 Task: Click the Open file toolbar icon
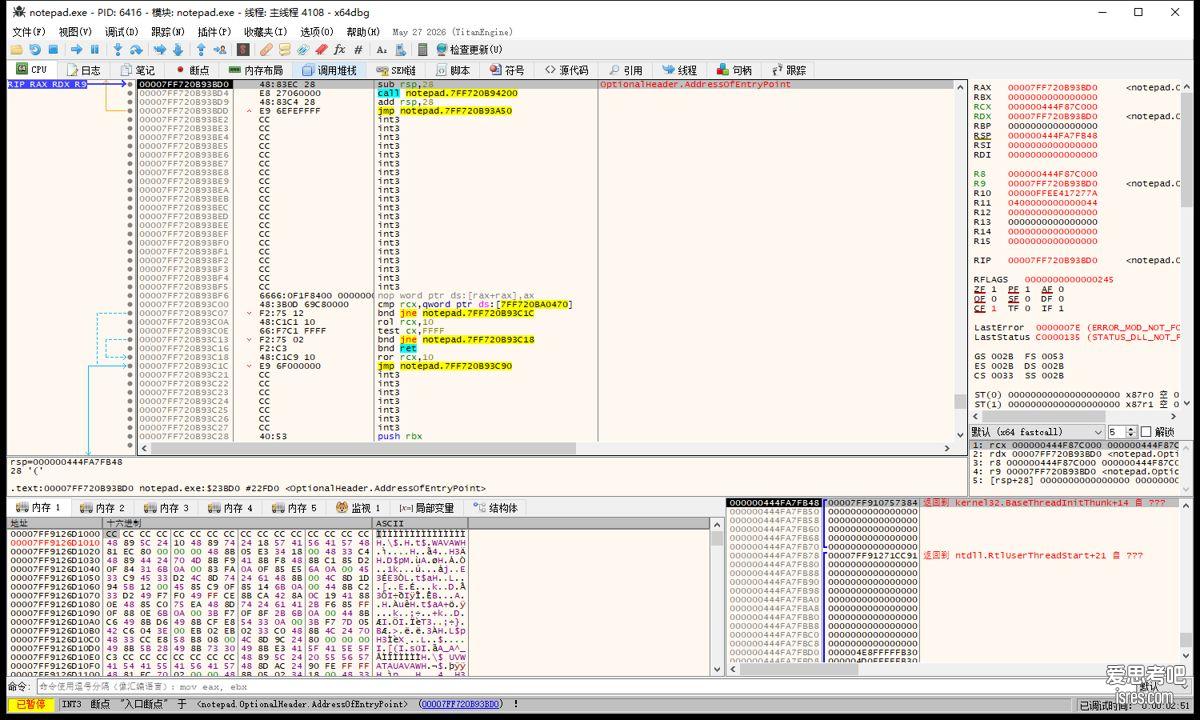tap(16, 49)
